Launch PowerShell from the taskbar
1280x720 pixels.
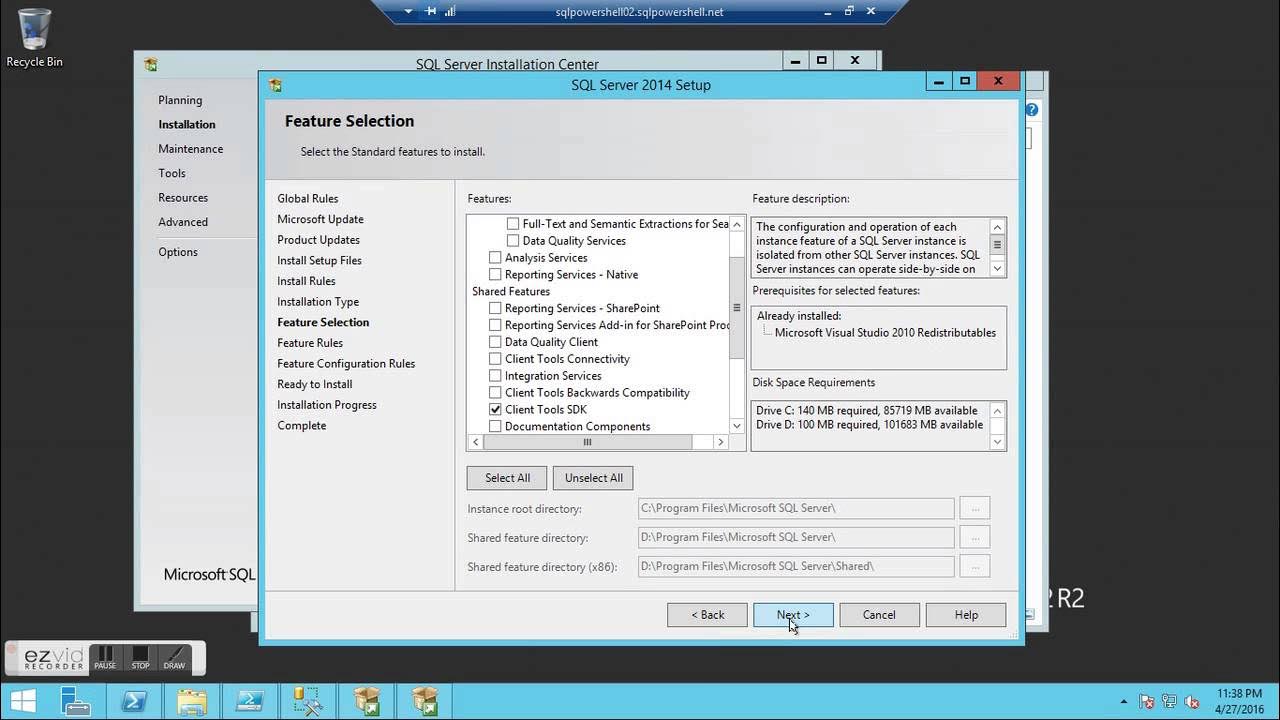pyautogui.click(x=134, y=701)
